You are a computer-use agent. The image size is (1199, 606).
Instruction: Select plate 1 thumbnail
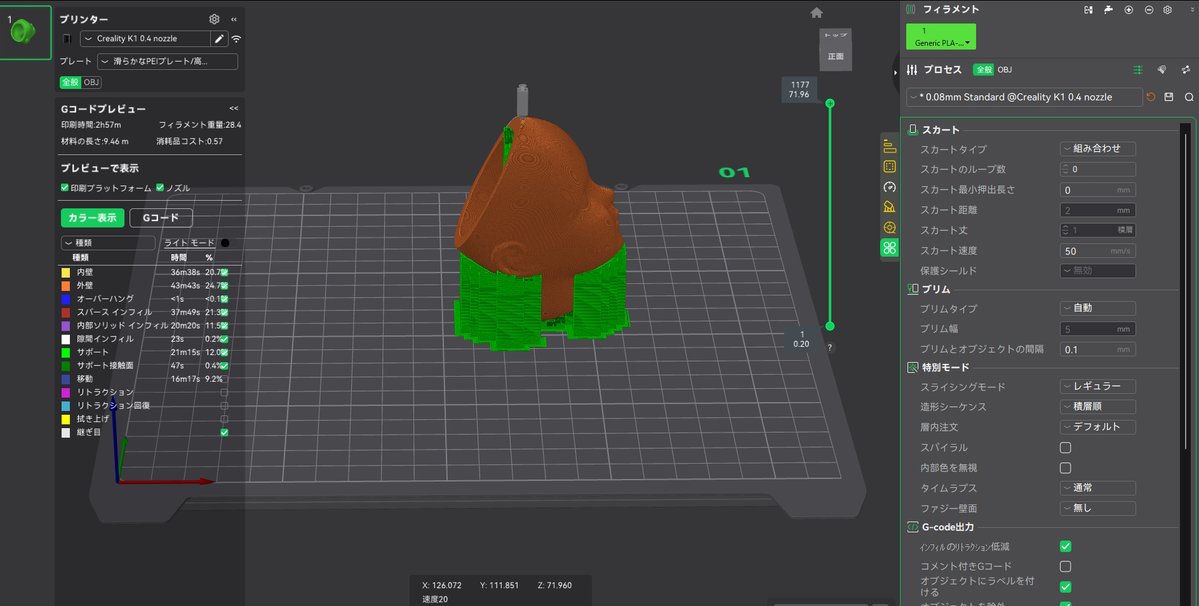(x=25, y=32)
